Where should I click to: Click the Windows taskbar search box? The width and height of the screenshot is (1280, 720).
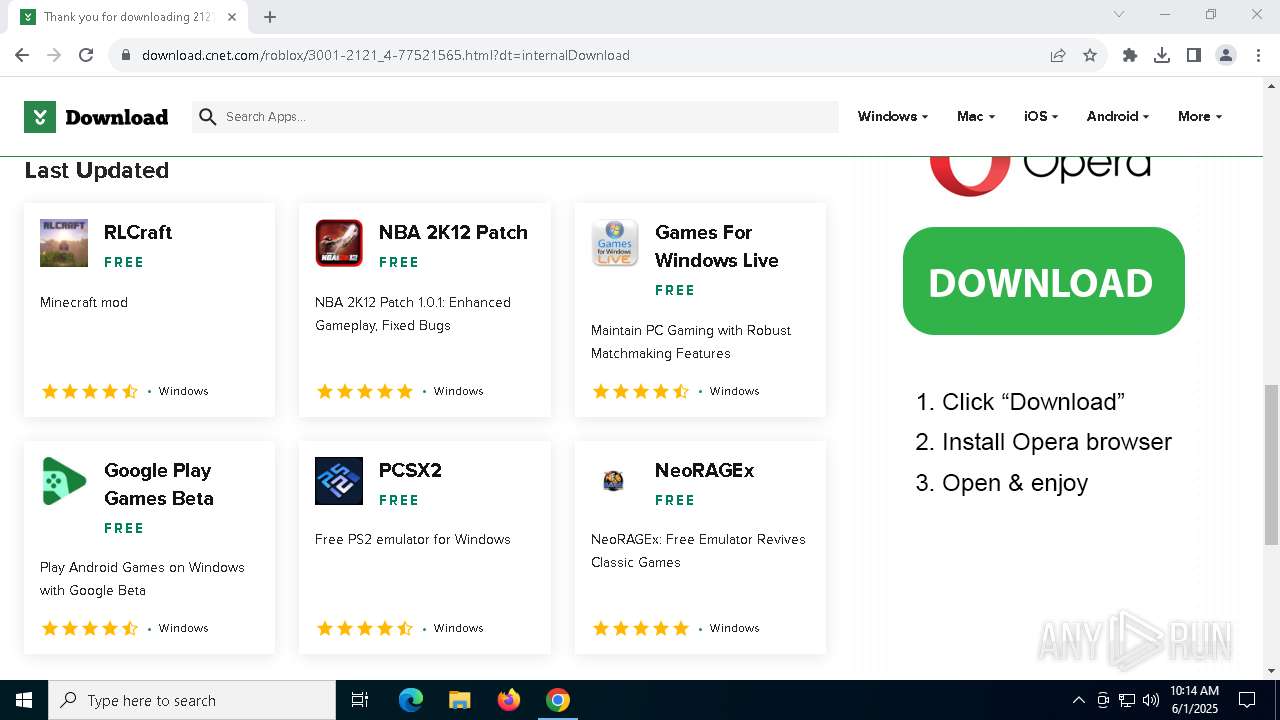tap(192, 700)
